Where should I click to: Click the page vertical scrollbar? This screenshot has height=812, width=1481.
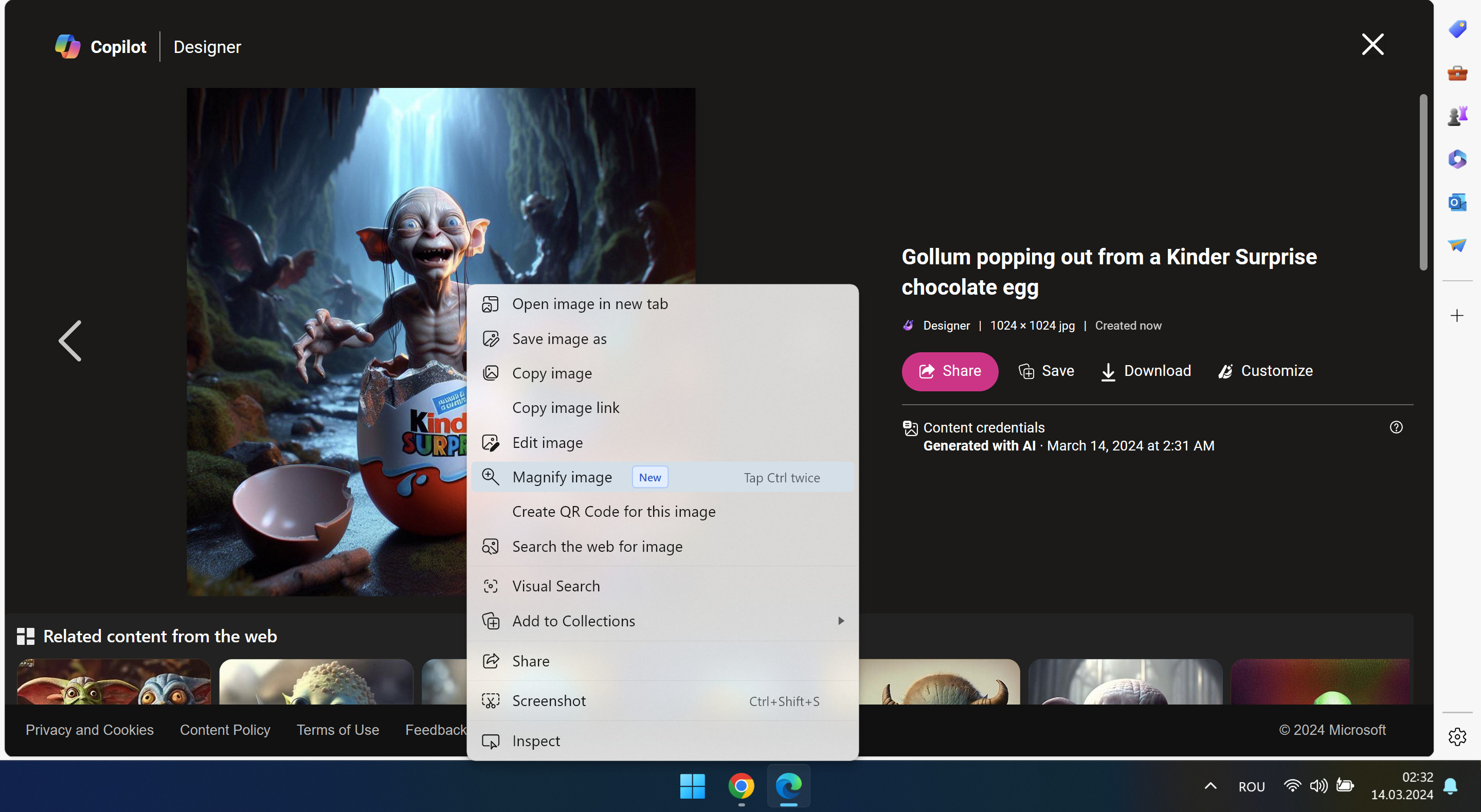pyautogui.click(x=1423, y=182)
